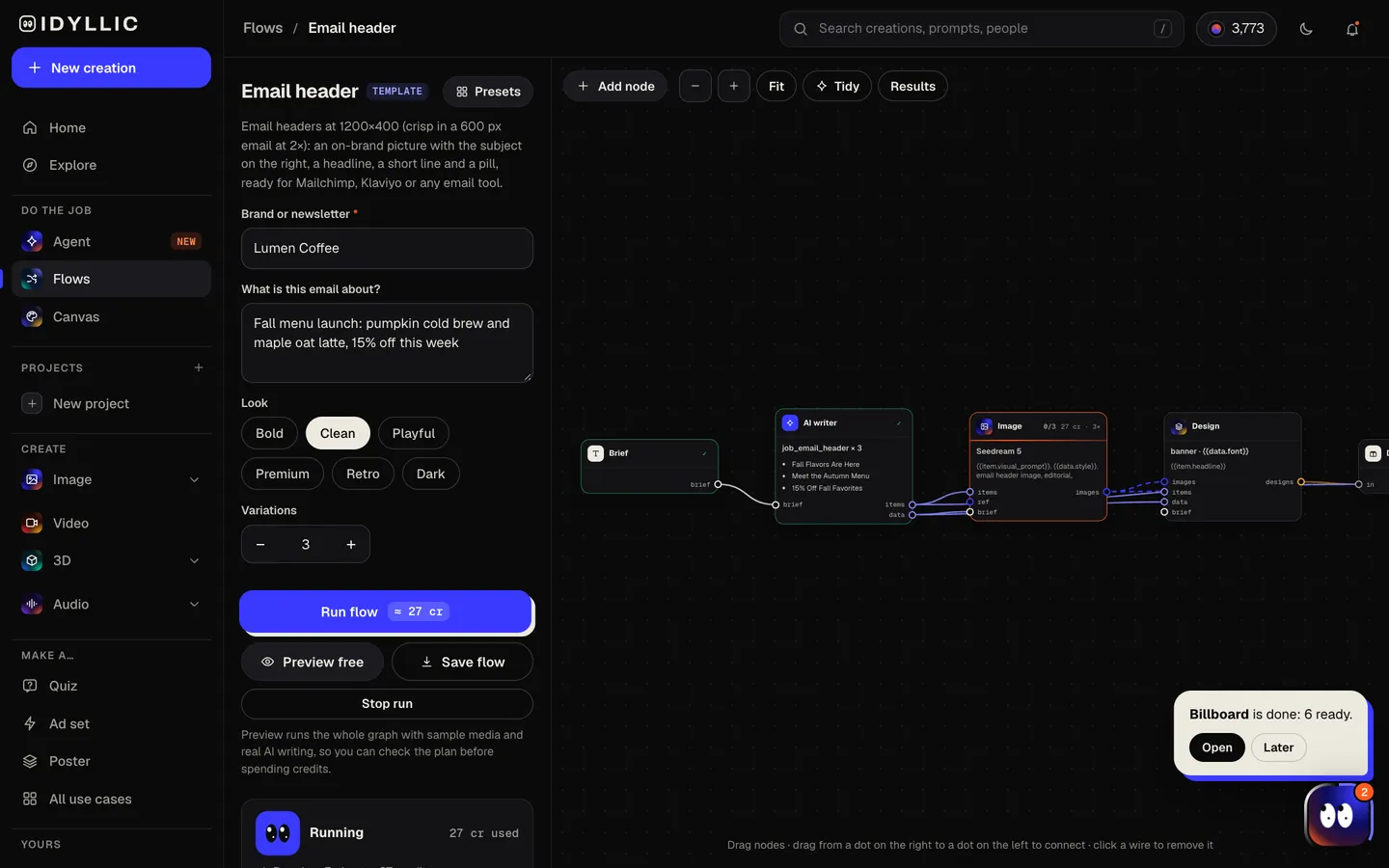Click Save flow
This screenshot has height=868, width=1389.
462,662
